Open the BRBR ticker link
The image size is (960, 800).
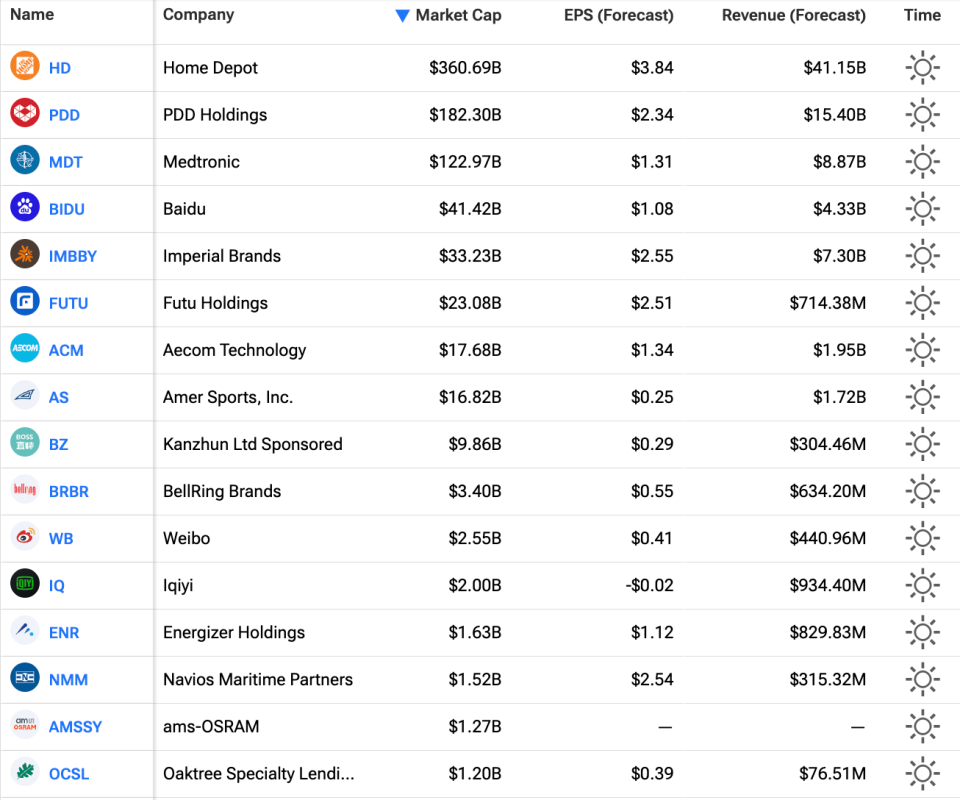[x=68, y=491]
